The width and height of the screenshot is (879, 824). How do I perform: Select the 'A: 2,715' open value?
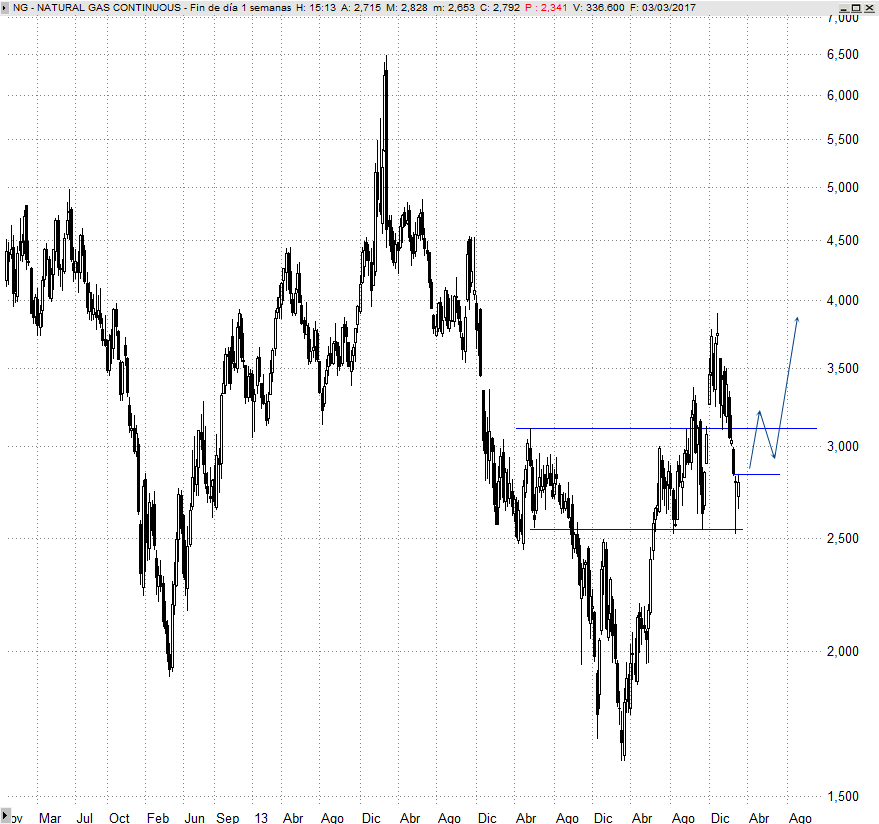[x=360, y=8]
